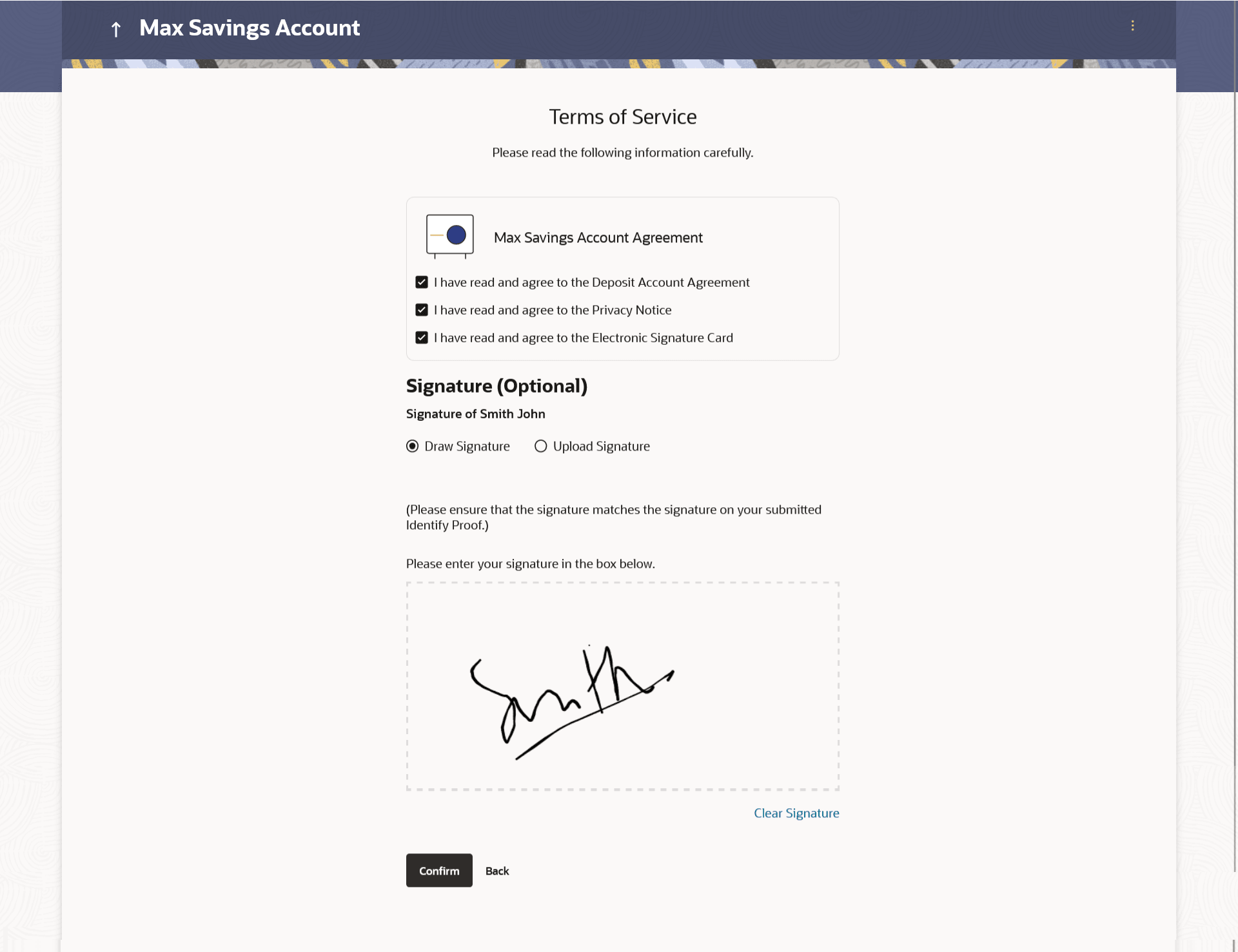Screen dimensions: 1238x952
Task: Choose the Upload Signature radio option
Action: point(541,446)
